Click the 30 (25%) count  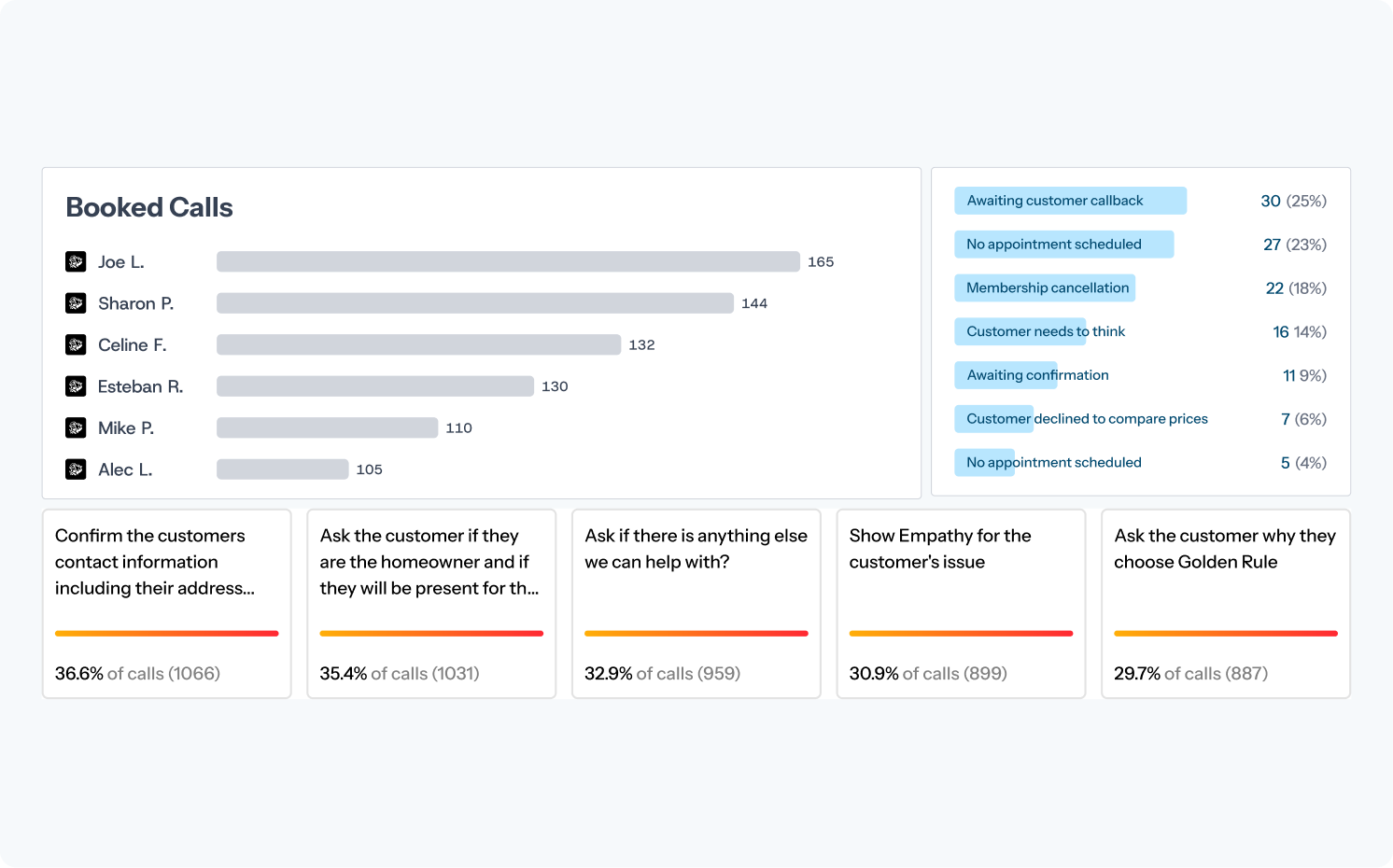coord(1293,201)
